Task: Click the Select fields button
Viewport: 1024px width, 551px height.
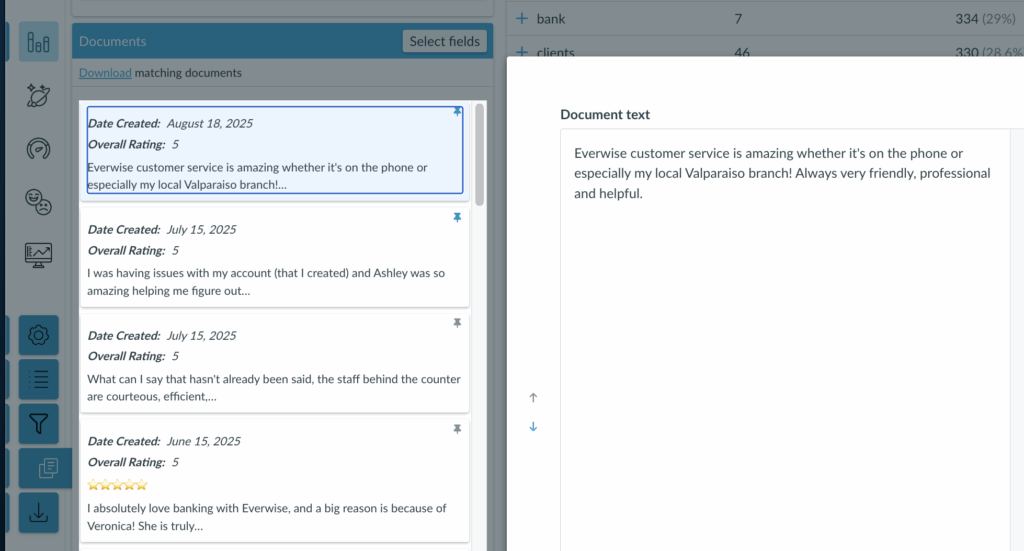Action: [445, 41]
